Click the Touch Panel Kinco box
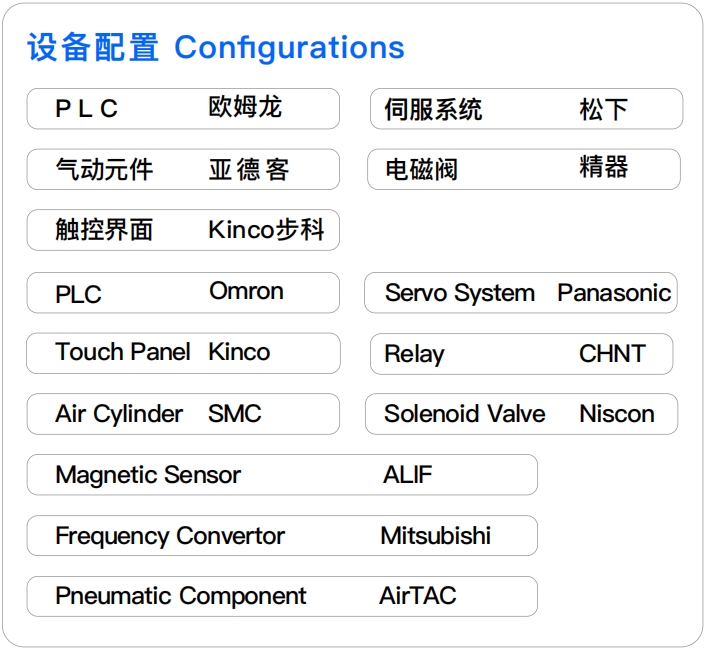706x651 pixels. pyautogui.click(x=183, y=353)
